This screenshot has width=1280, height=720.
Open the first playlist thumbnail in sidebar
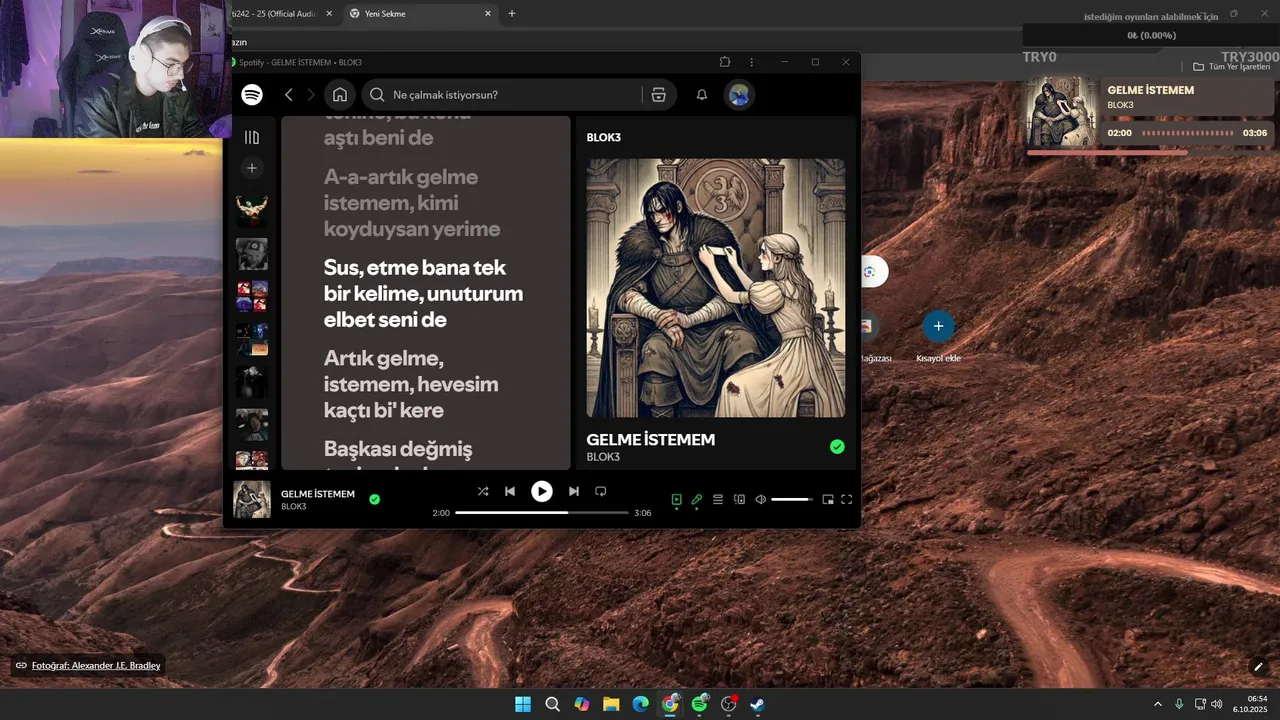252,211
